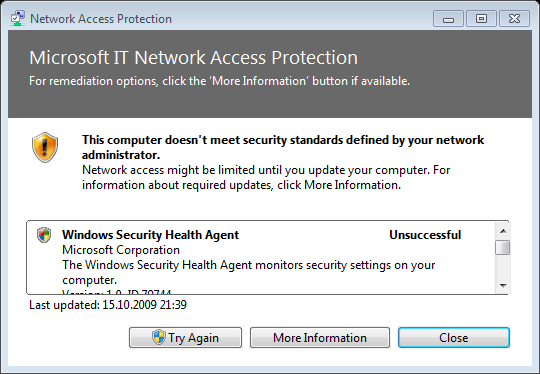Screen dimensions: 540x374
Task: Click the Close button at bottom right
Action: point(454,337)
